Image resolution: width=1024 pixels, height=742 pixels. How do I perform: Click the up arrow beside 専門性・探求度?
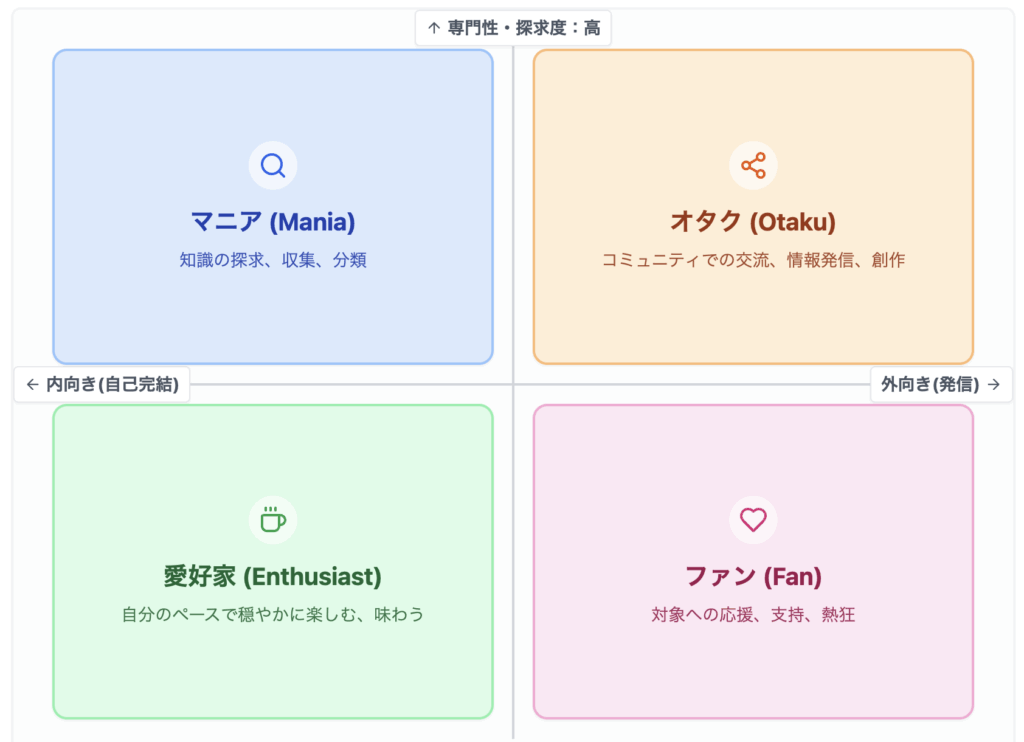tap(434, 28)
